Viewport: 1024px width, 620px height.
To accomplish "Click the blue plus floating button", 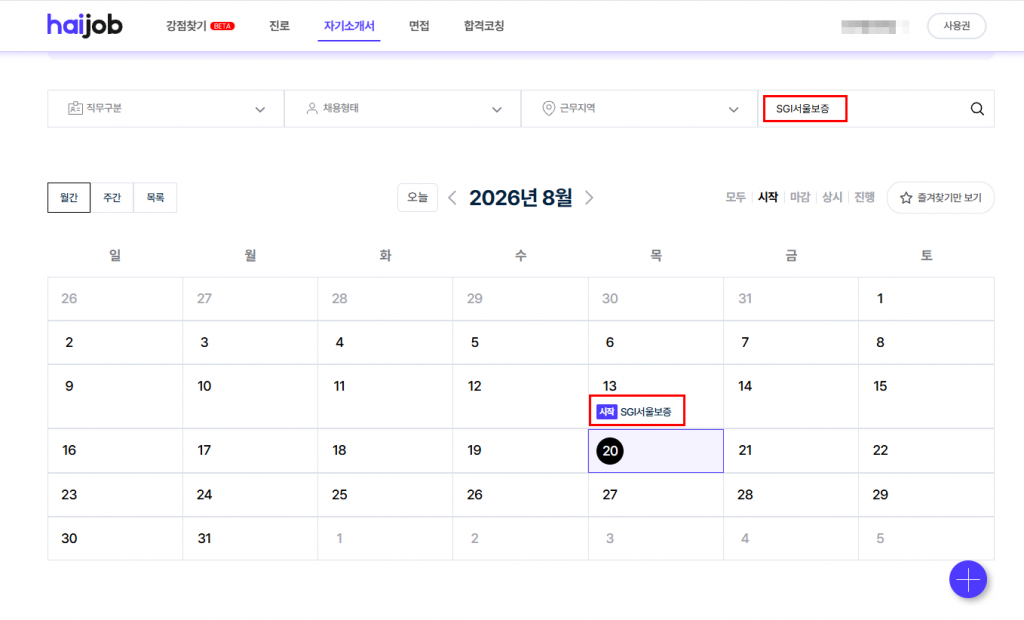I will [968, 579].
